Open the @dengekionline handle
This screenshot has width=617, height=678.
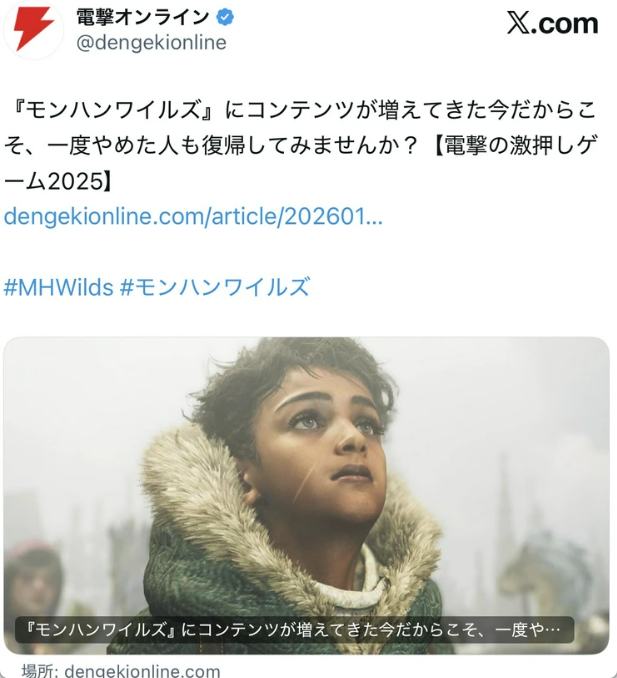[x=151, y=42]
